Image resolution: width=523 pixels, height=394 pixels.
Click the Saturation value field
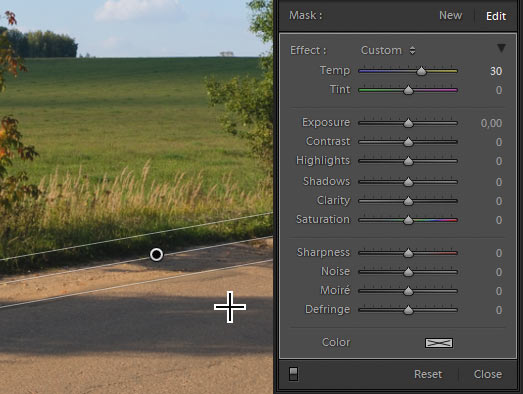click(x=499, y=220)
